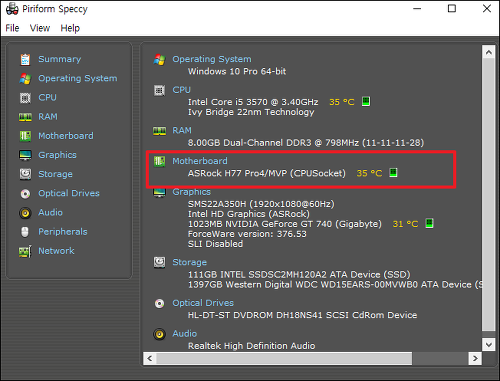Click the Peripherals mouse icon in sidebar

tap(25, 232)
